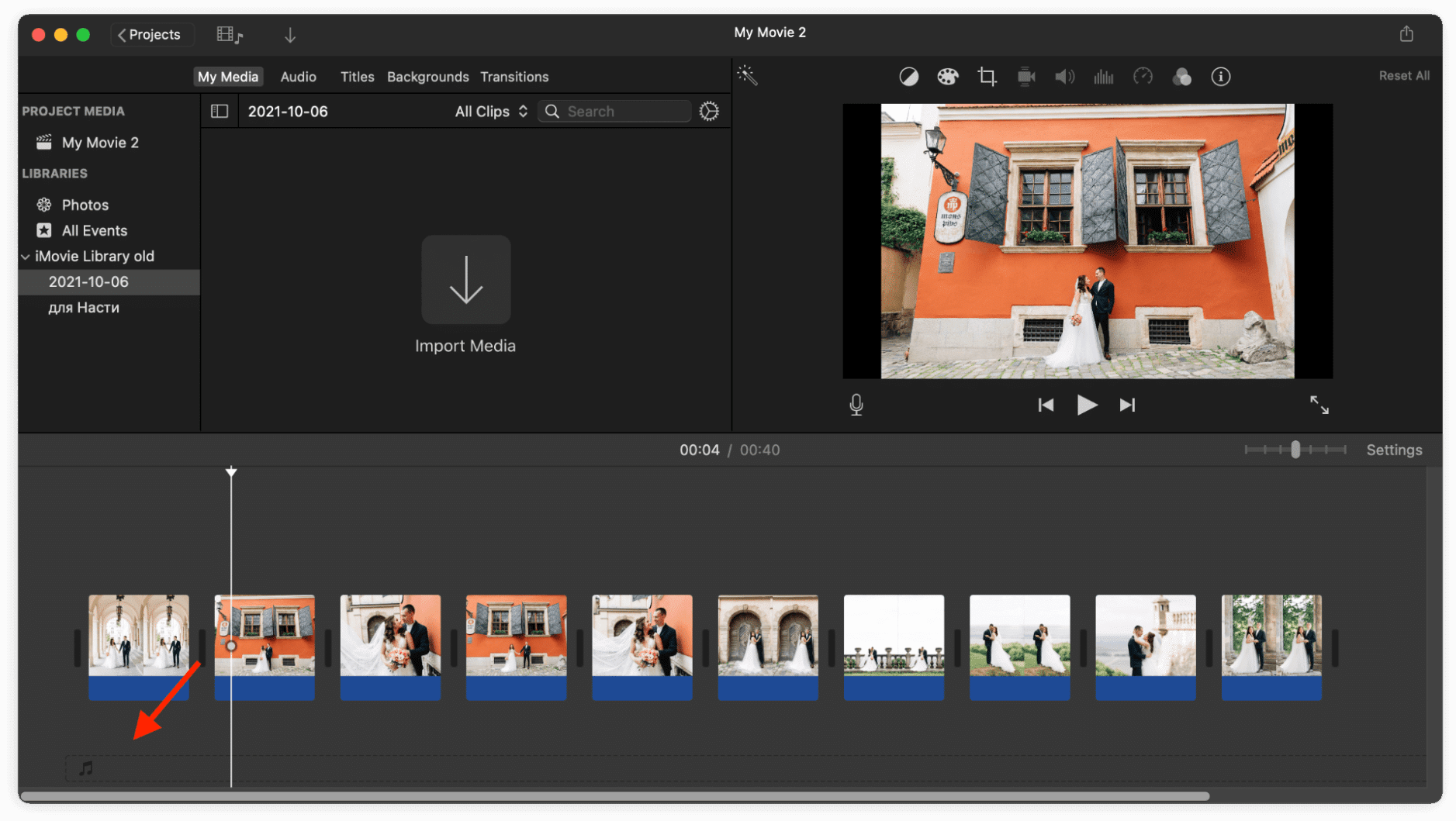
Task: Select last timeline clip with stone pillars
Action: click(x=1271, y=647)
